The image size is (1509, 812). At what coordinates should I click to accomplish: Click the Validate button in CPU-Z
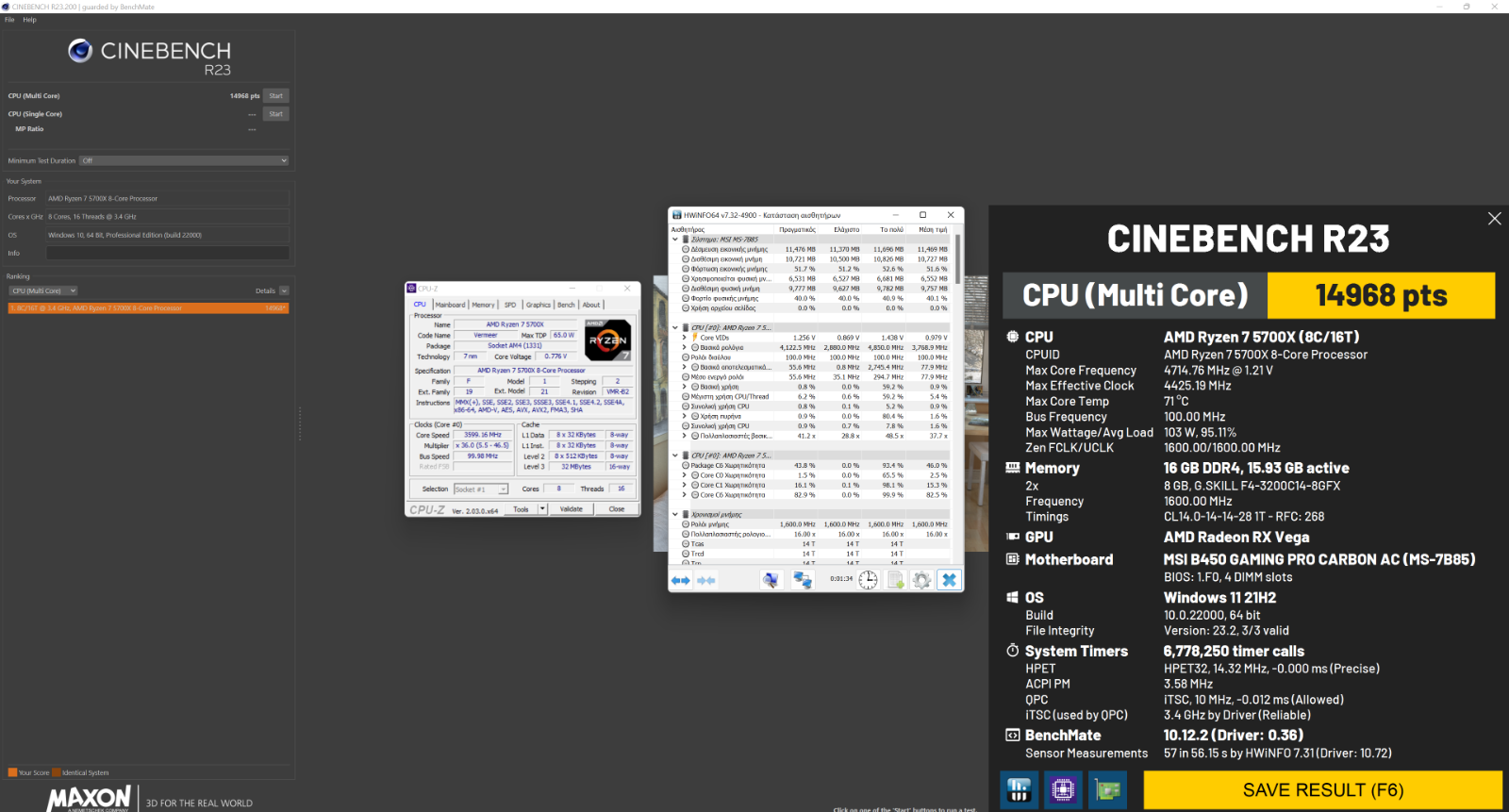pyautogui.click(x=572, y=509)
